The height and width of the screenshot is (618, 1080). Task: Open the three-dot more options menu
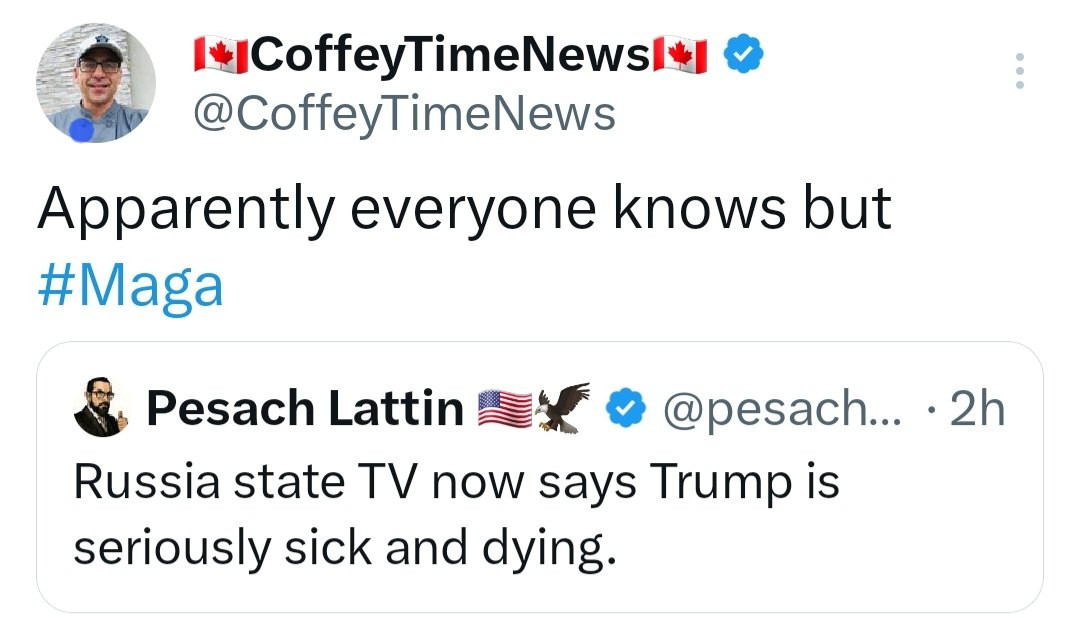point(1020,70)
